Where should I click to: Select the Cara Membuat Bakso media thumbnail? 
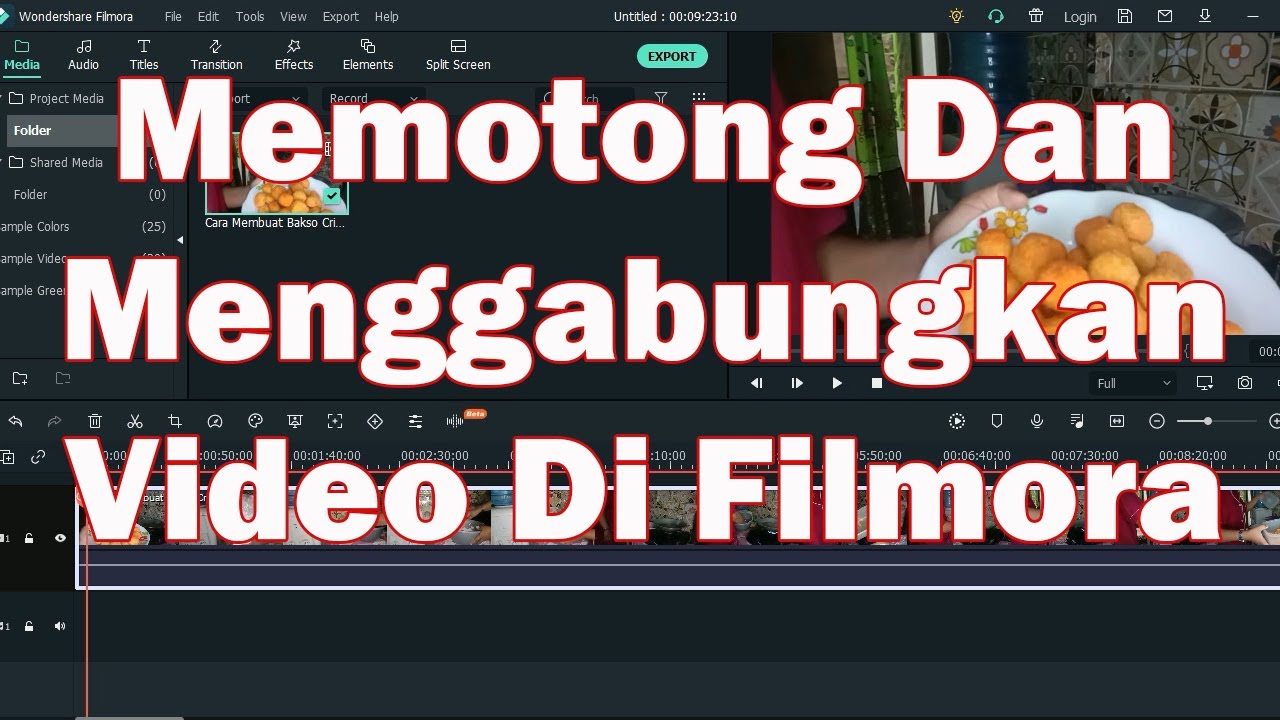tap(276, 175)
